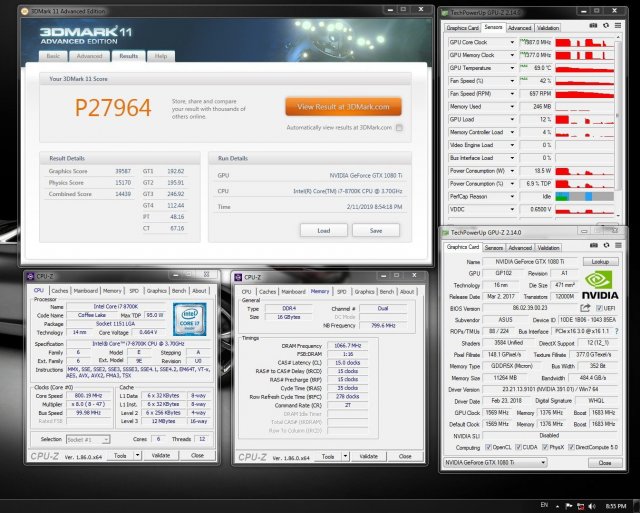Toggle the CUDA checkbox in GPU-Z
This screenshot has height=513, width=640.
(x=518, y=447)
